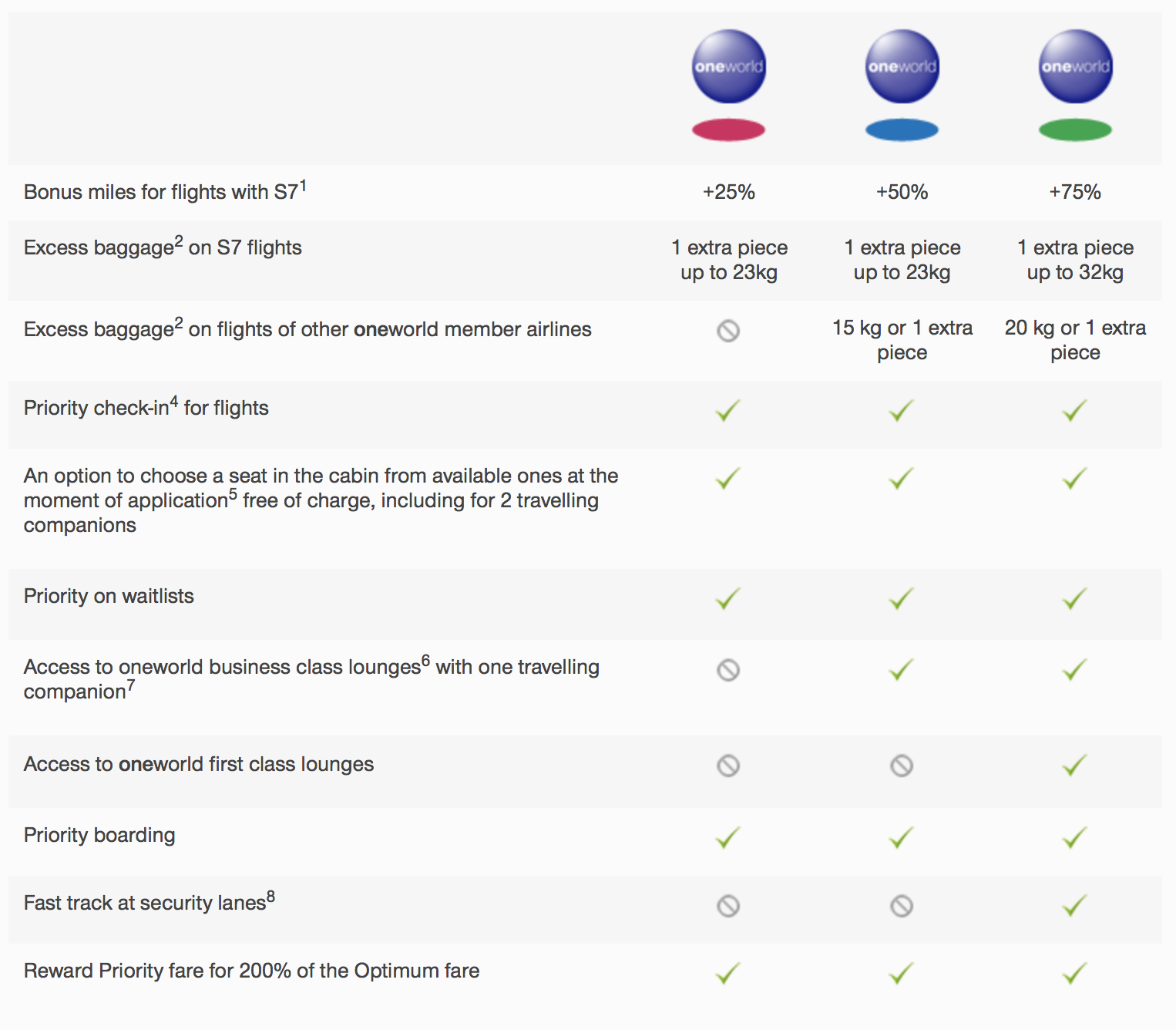Click the red ruby tier oval

728,130
